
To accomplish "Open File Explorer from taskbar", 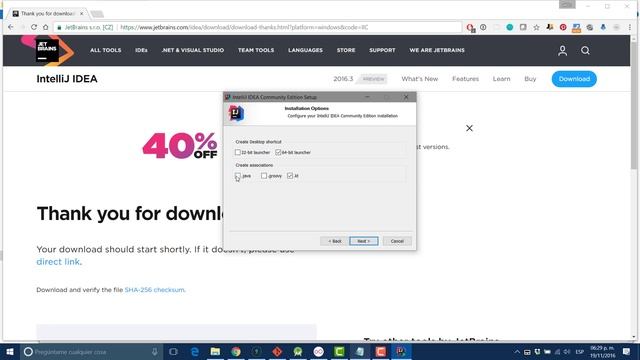I will coord(215,351).
